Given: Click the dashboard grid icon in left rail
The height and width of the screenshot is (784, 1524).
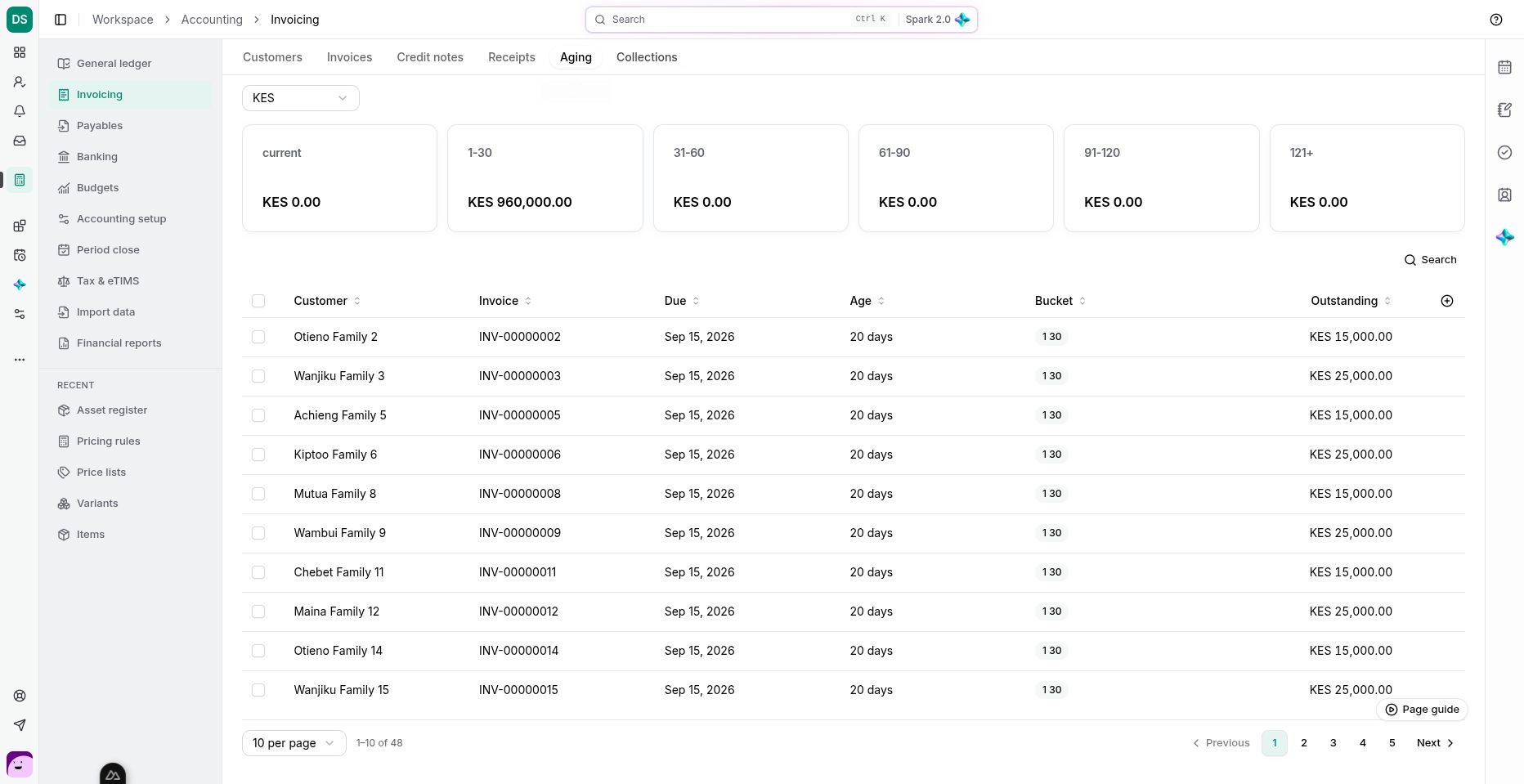Looking at the screenshot, I should 20,52.
